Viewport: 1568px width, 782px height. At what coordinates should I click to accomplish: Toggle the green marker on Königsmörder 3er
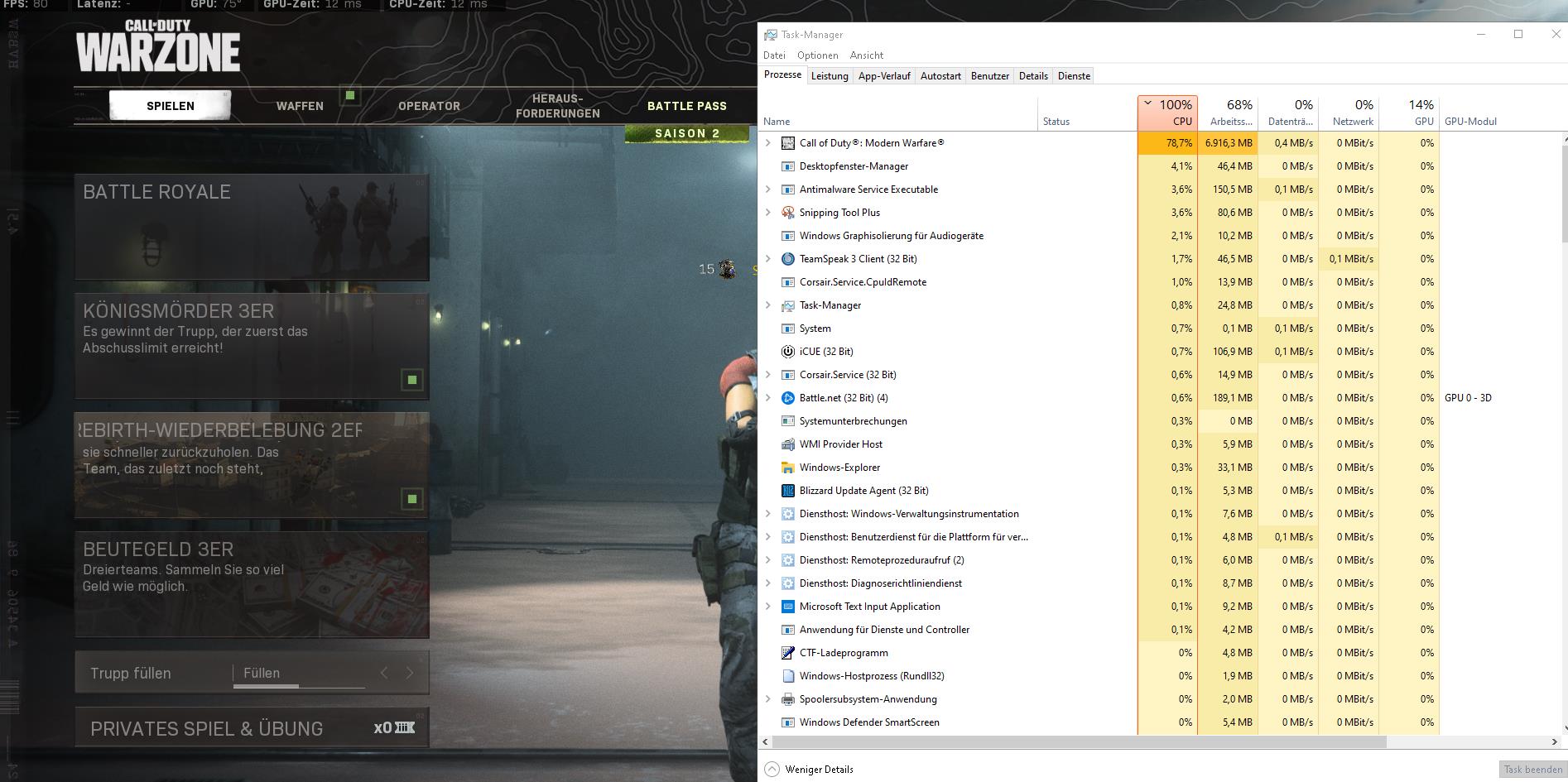point(411,380)
